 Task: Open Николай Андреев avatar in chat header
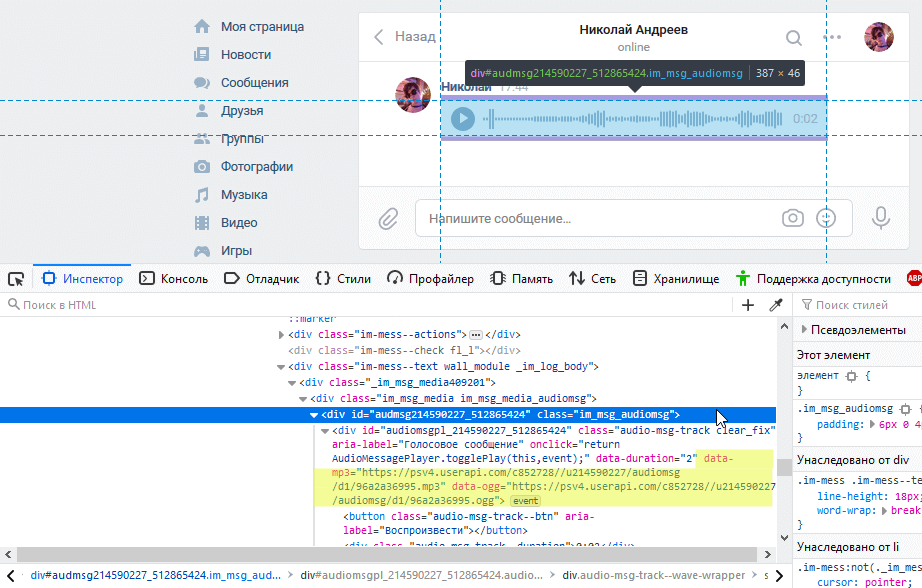click(878, 36)
